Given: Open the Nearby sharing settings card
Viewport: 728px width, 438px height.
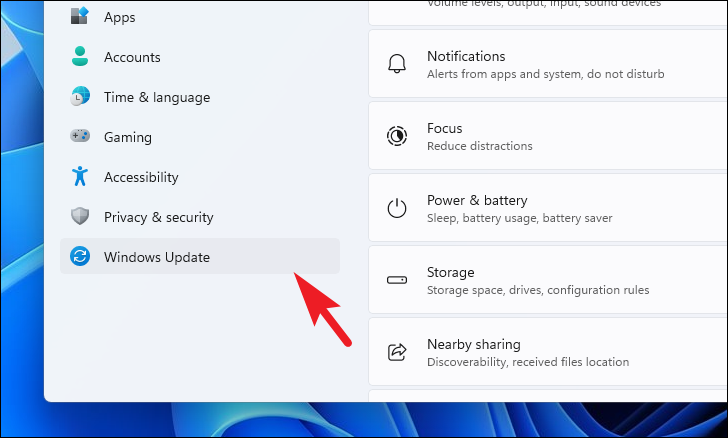Looking at the screenshot, I should (548, 352).
